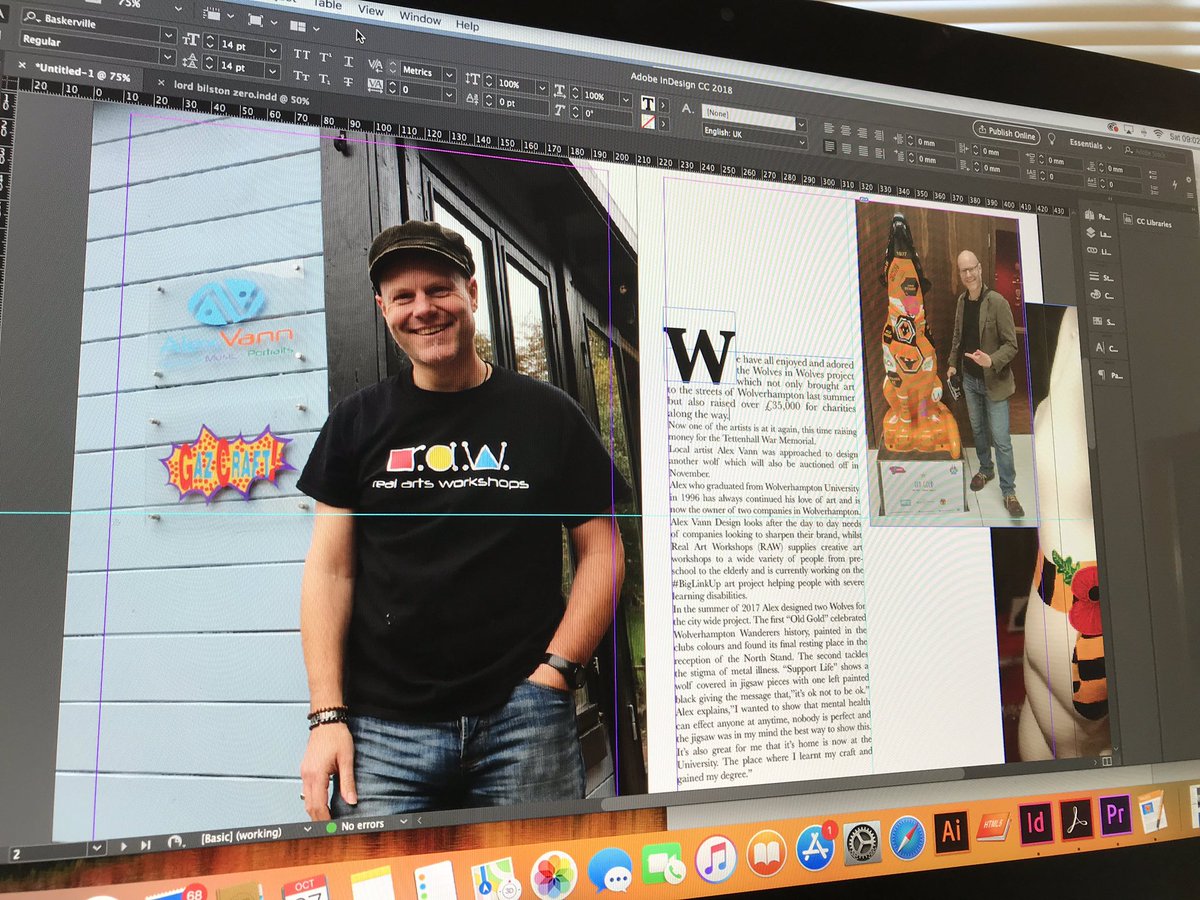1200x900 pixels.
Task: Switch to lord bilston zero.indd tab
Action: click(241, 92)
